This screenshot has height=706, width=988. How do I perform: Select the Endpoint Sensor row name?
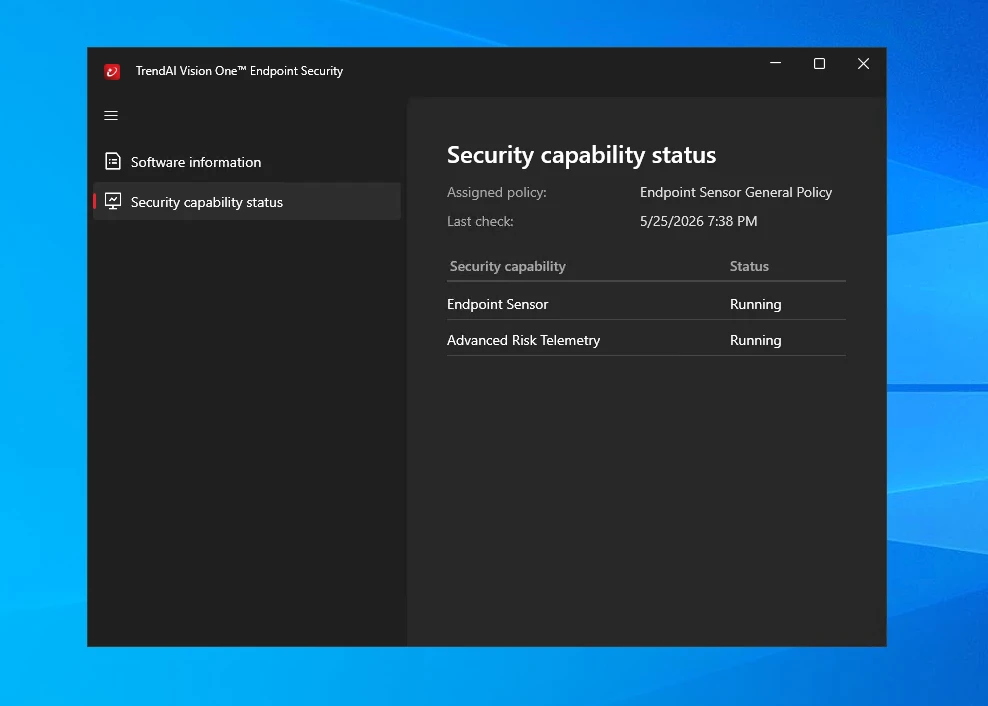pyautogui.click(x=497, y=304)
